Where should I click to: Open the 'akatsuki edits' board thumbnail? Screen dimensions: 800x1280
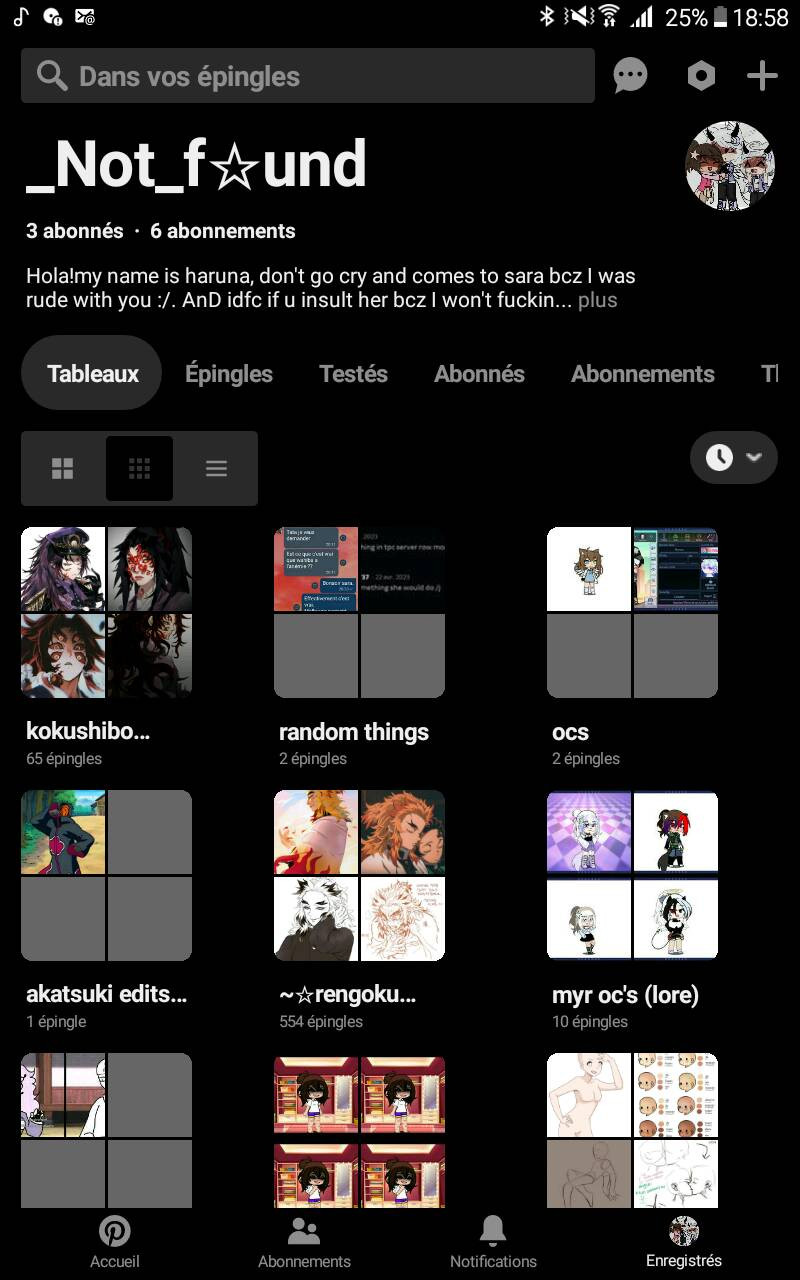point(106,875)
